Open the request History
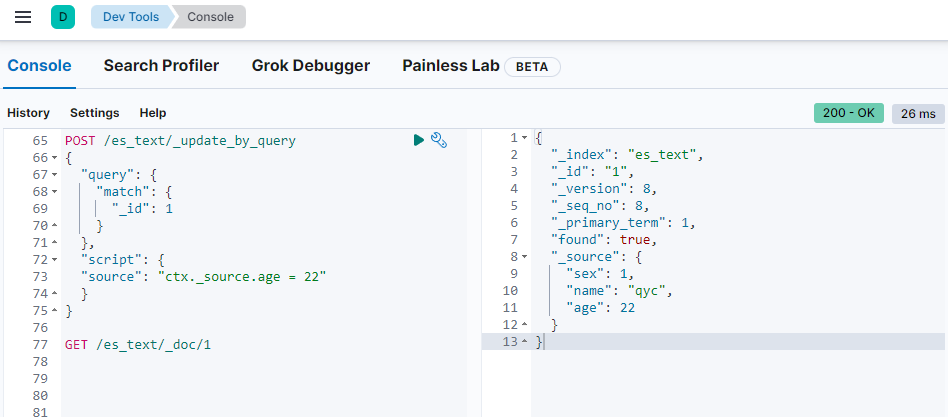The image size is (948, 417). [28, 113]
